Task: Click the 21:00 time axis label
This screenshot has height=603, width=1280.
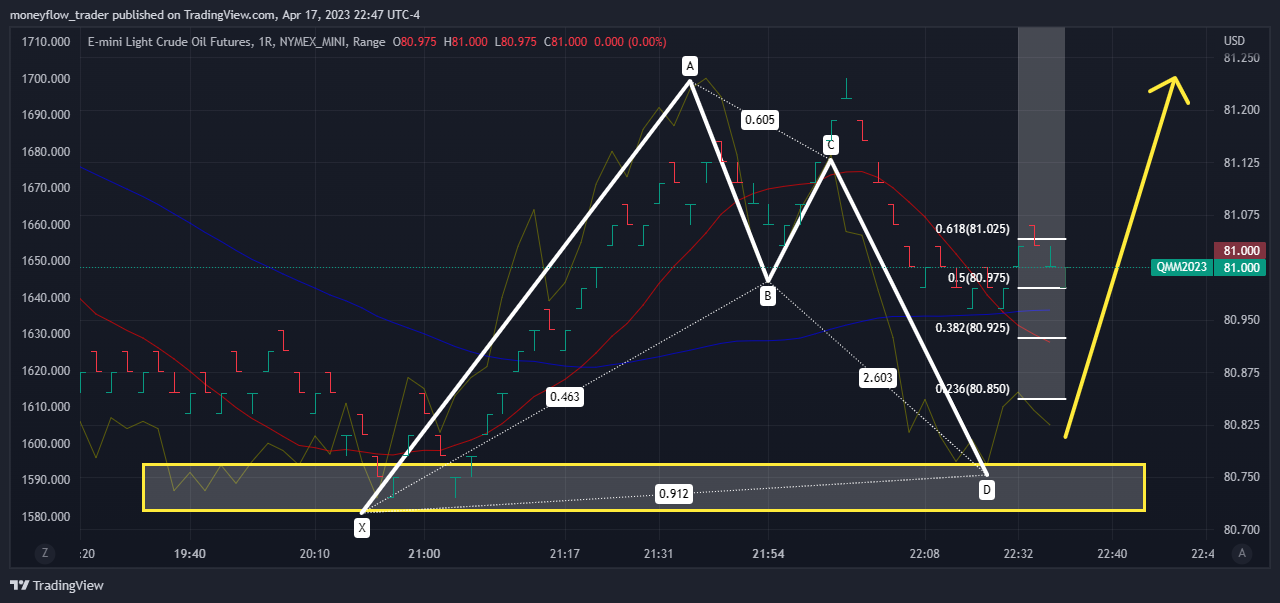Action: [x=424, y=553]
